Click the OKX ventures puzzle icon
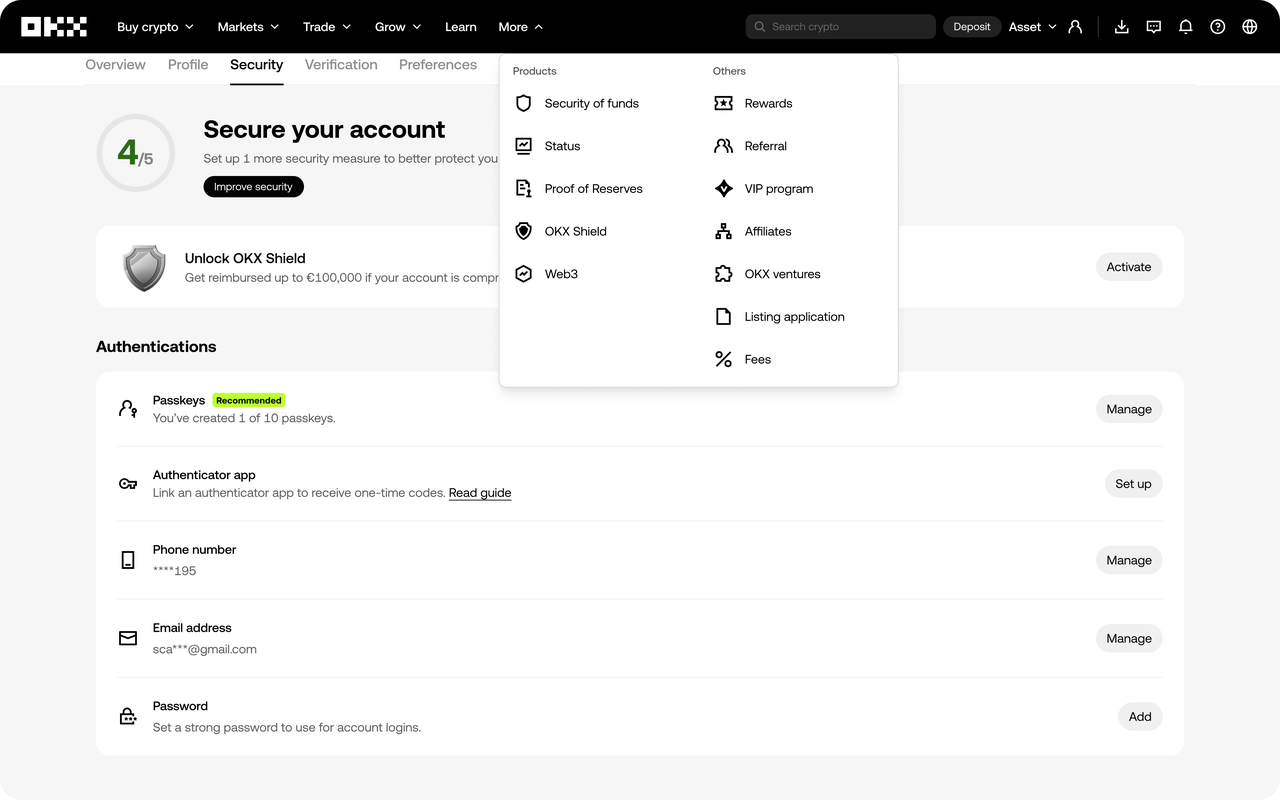The image size is (1280, 800). tap(723, 274)
